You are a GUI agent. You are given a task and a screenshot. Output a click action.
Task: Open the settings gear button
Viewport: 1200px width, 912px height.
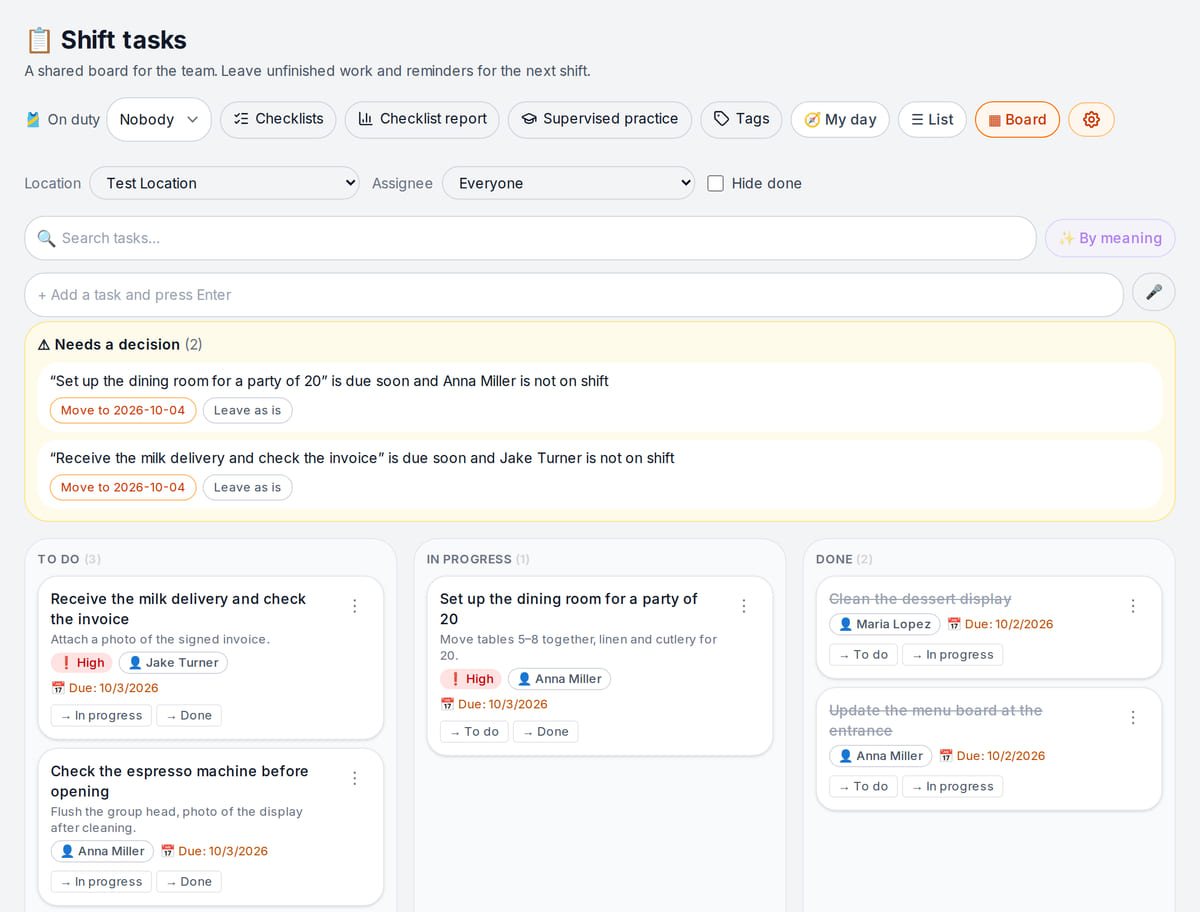click(1091, 119)
